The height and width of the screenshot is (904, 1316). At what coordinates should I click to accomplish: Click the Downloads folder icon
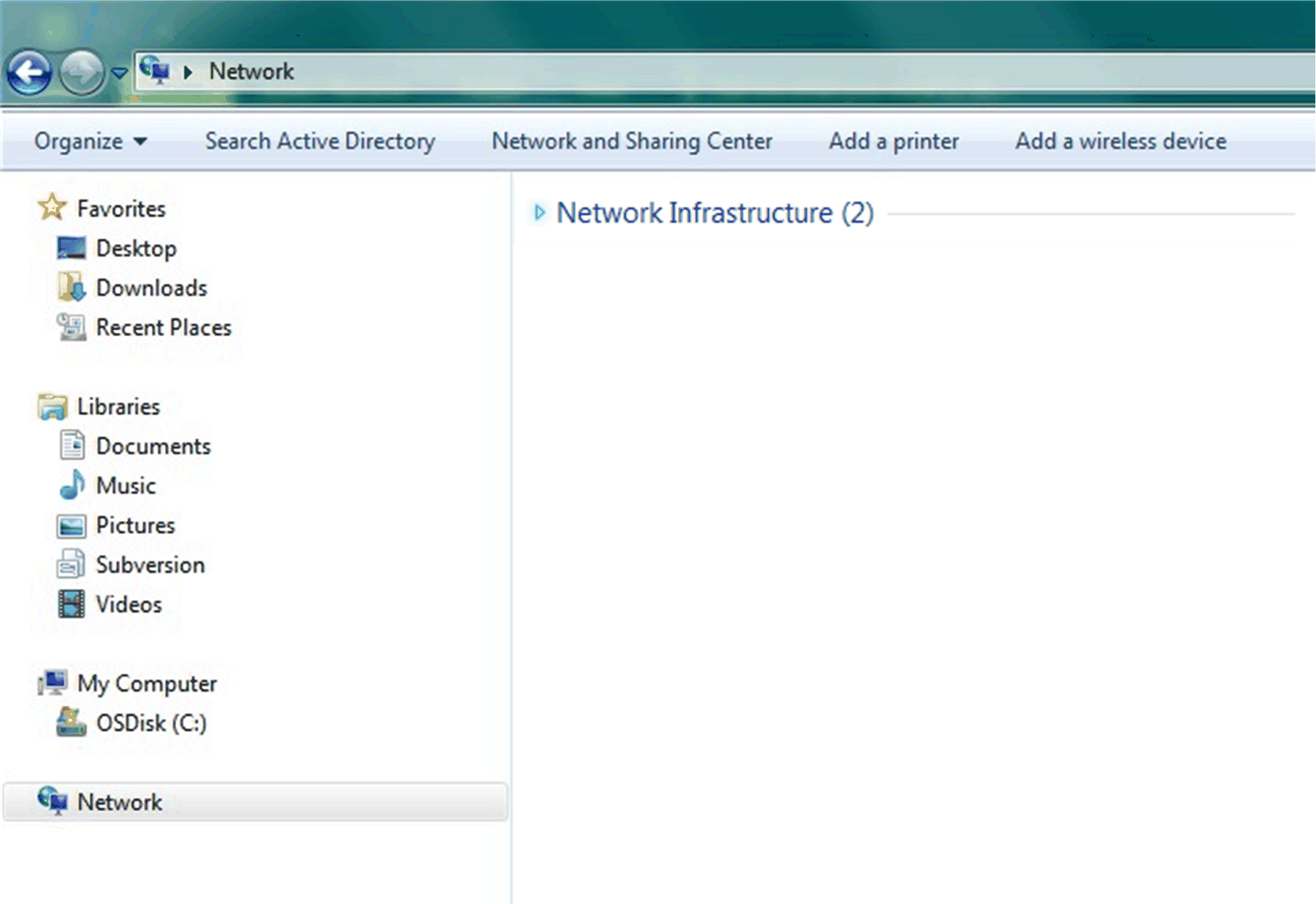coord(71,287)
